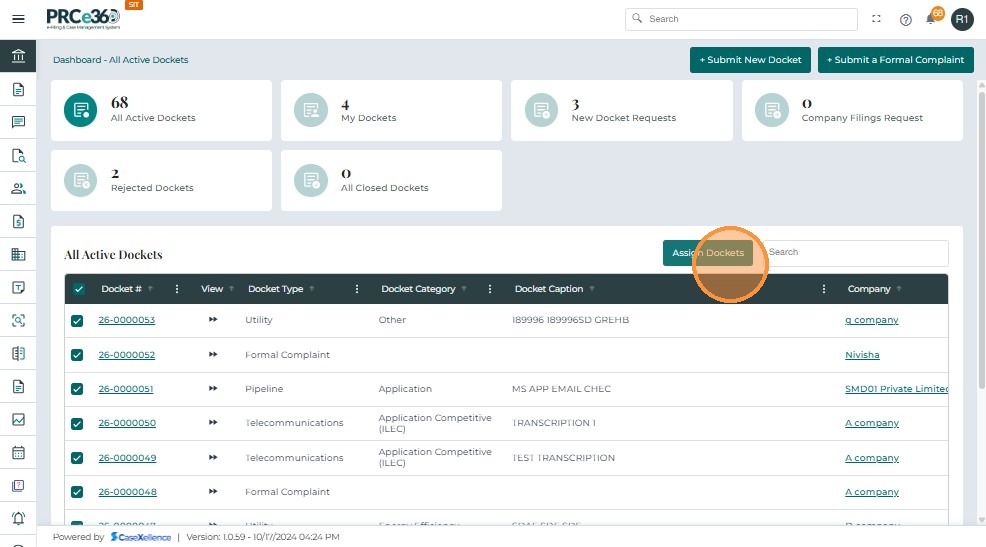
Task: Toggle fullscreen mode icon in header
Action: pyautogui.click(x=877, y=19)
